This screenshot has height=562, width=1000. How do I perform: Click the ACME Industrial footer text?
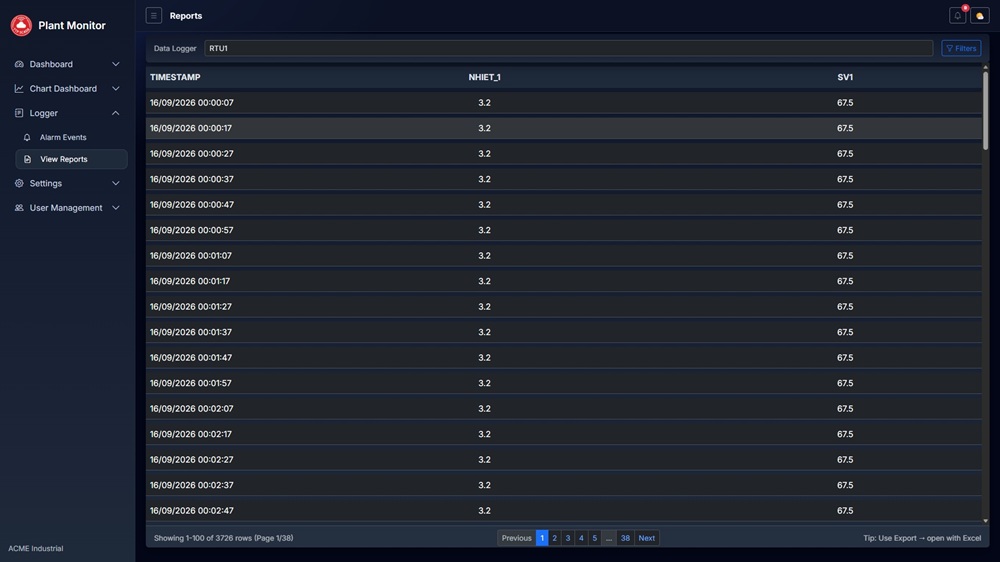click(x=36, y=549)
